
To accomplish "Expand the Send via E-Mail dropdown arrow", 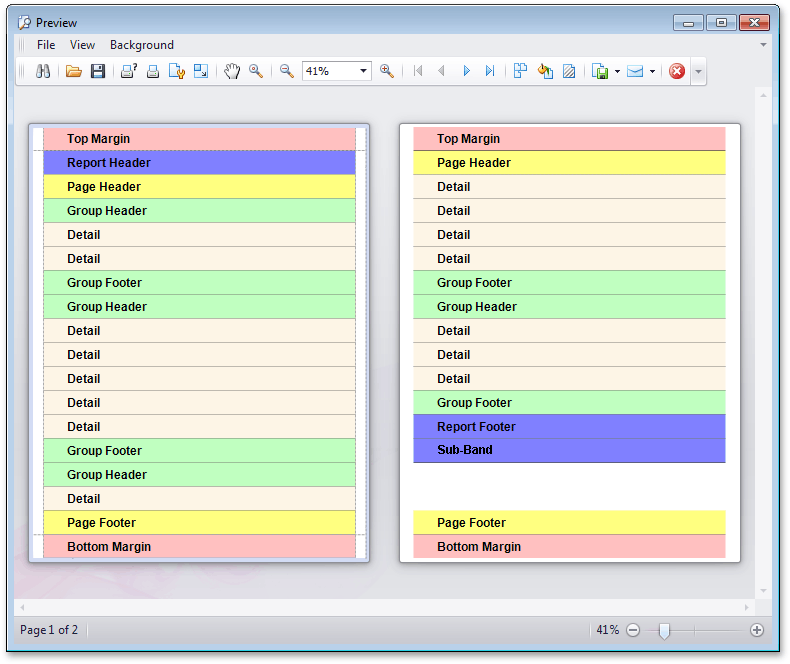I will pos(652,72).
